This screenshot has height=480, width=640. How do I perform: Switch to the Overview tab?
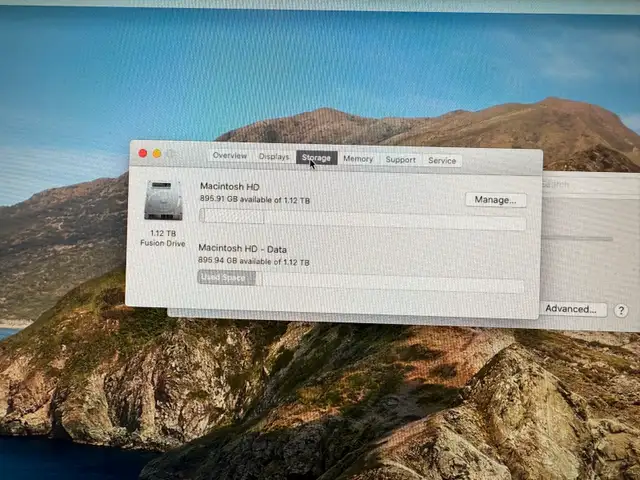230,156
